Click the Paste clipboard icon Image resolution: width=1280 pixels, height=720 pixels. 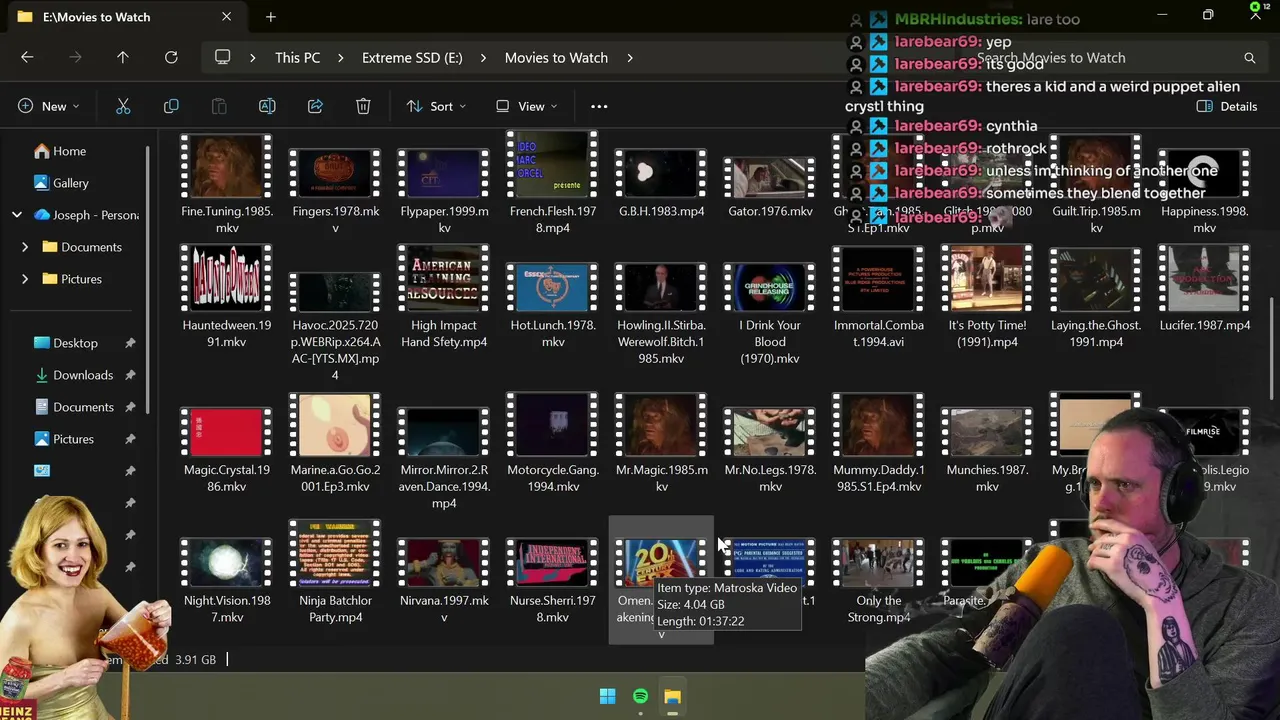pos(219,106)
